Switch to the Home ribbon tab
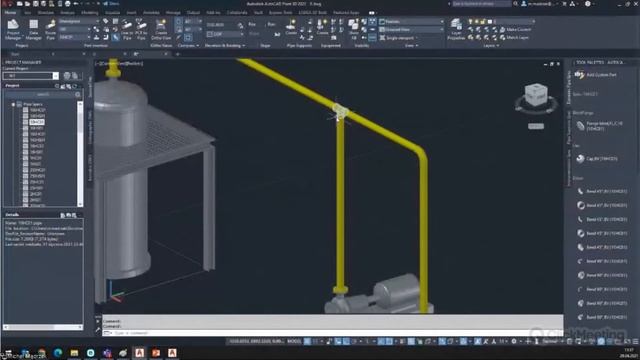Screen dimensions: 640x360 coord(10,13)
